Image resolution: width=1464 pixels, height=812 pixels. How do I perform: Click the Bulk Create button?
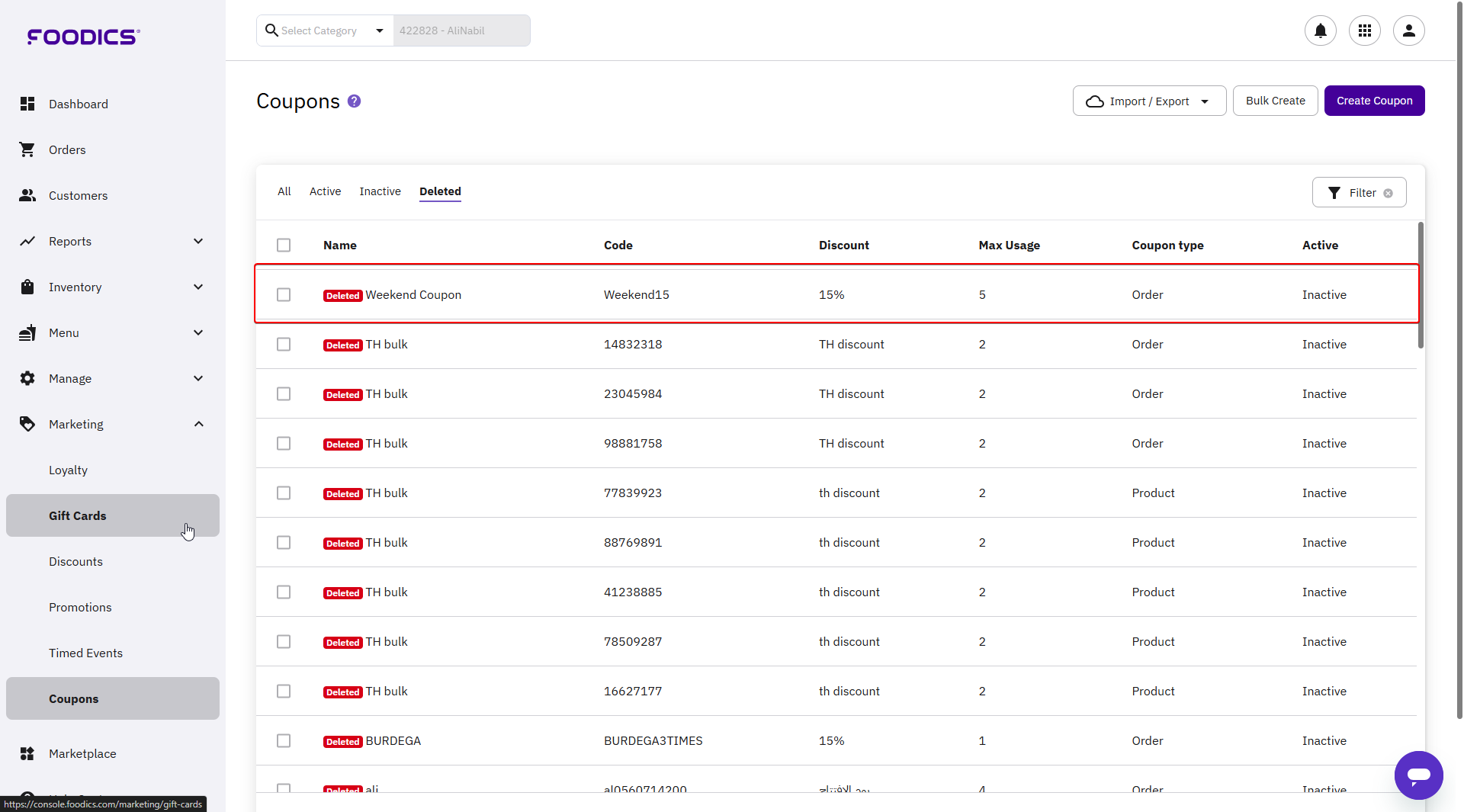click(x=1274, y=101)
